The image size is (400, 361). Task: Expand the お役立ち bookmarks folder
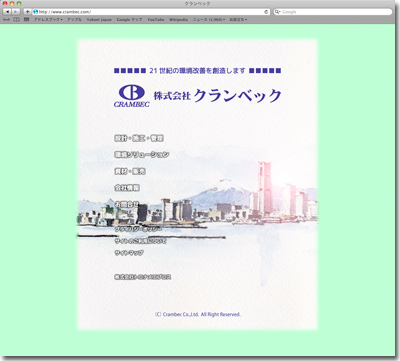click(x=238, y=20)
